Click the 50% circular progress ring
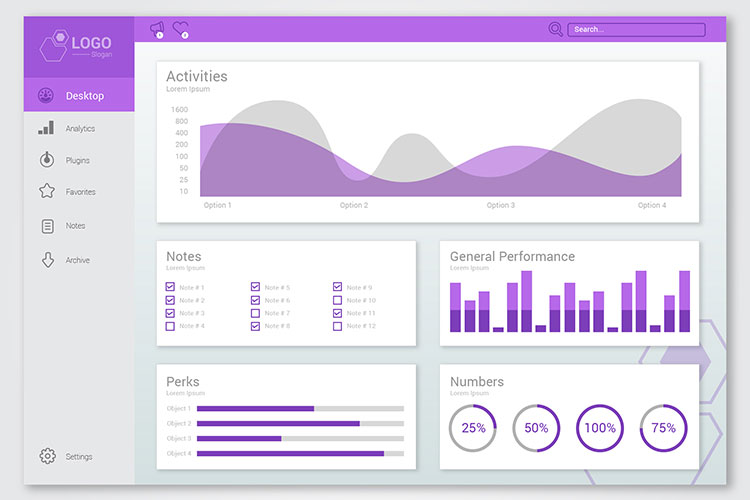 point(536,428)
